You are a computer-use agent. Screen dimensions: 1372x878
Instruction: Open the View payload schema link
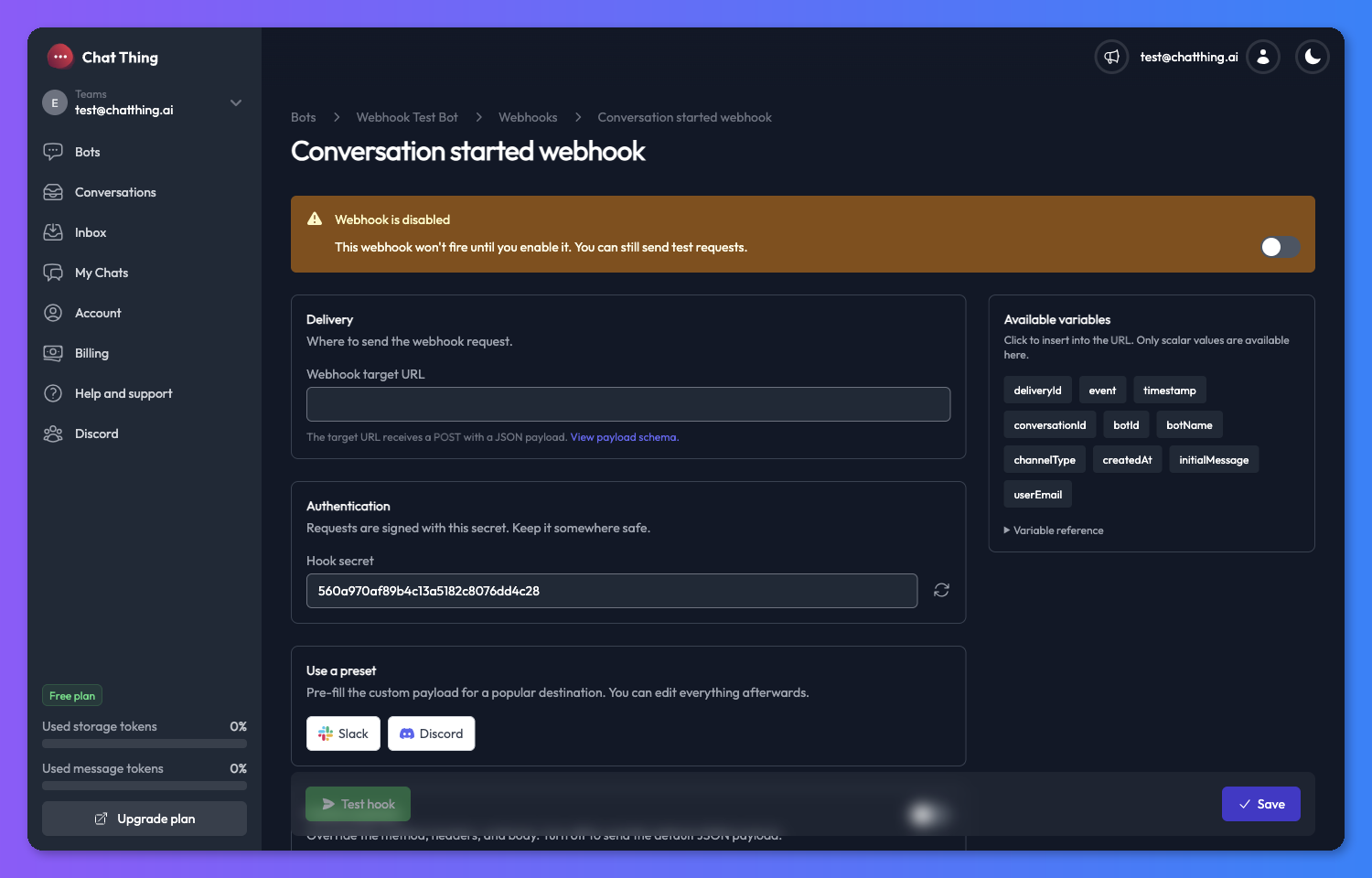[x=625, y=437]
